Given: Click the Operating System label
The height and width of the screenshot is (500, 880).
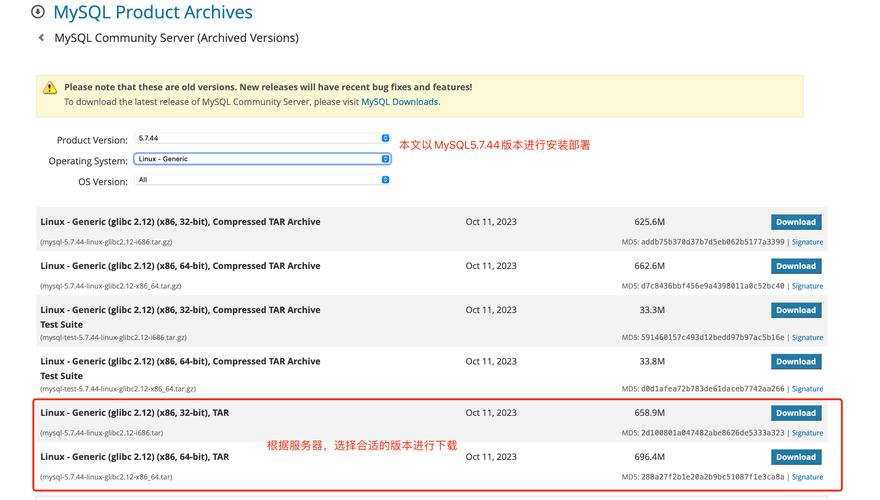Looking at the screenshot, I should point(88,161).
